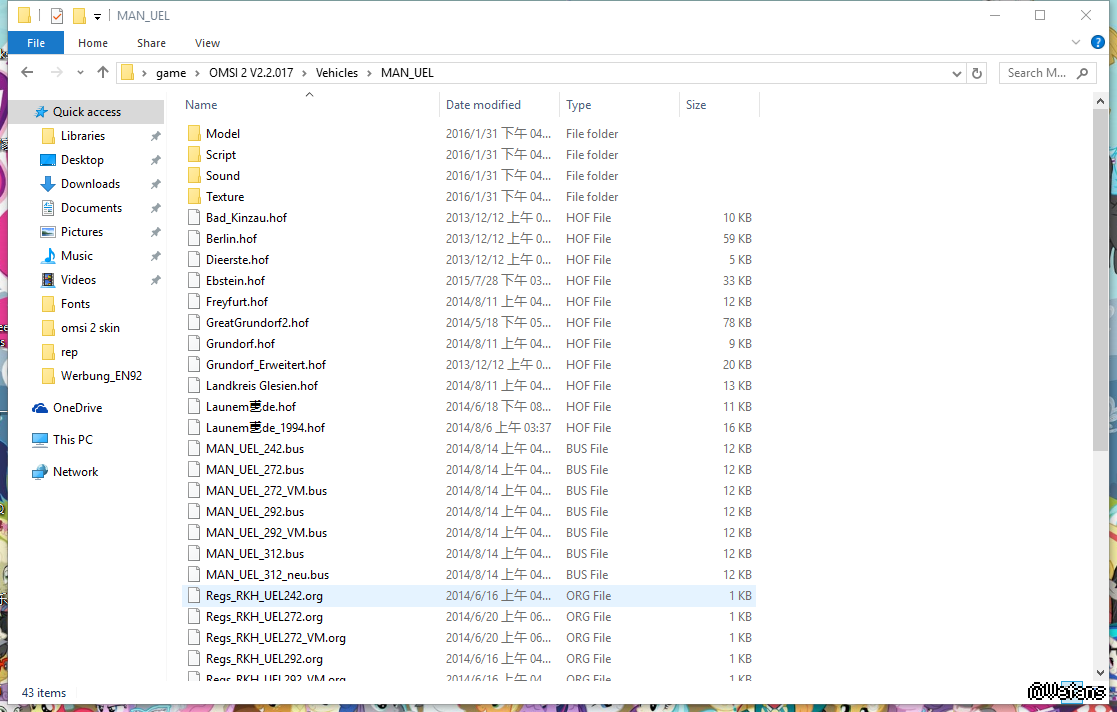Open Windows Explorer help icon
1117x712 pixels.
coord(1098,43)
